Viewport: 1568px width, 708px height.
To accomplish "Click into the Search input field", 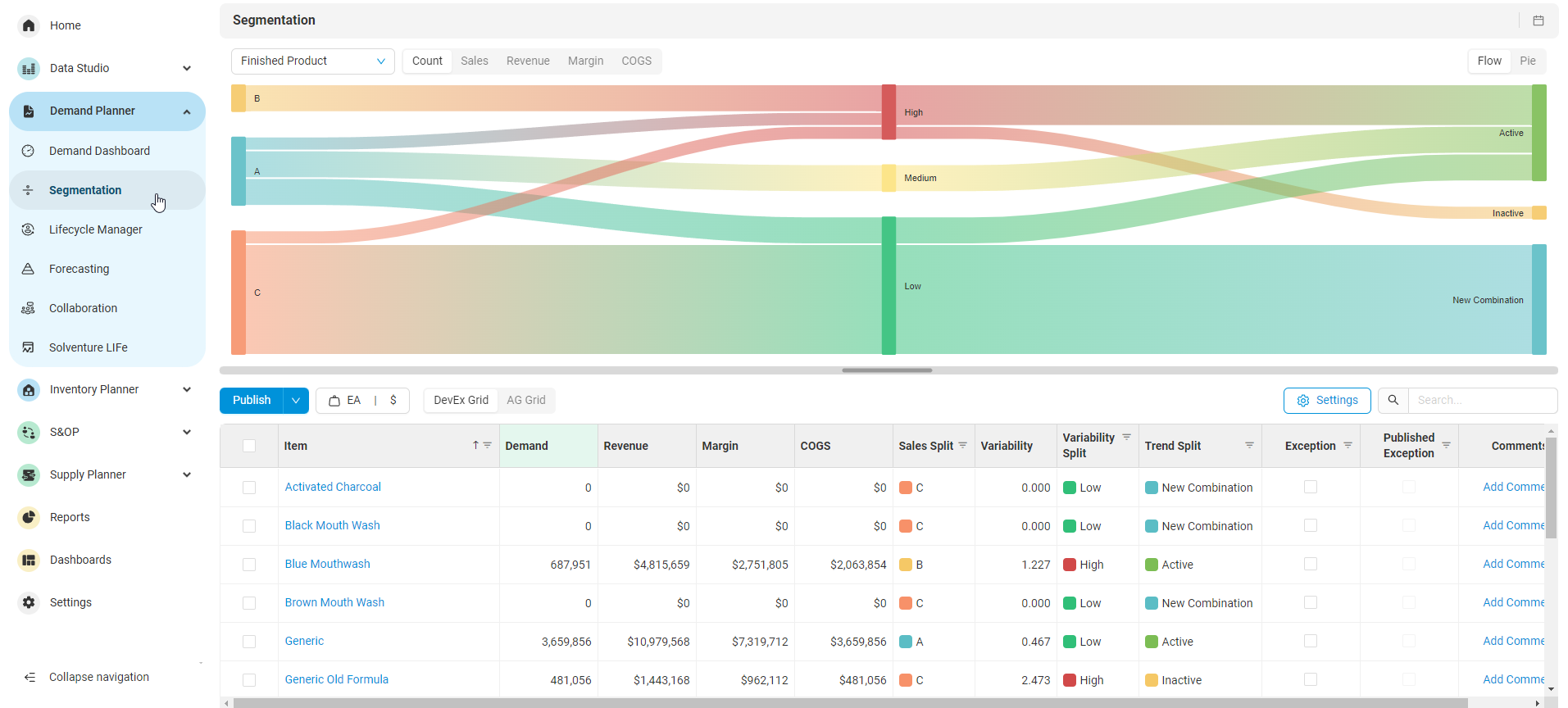I will (x=1483, y=401).
